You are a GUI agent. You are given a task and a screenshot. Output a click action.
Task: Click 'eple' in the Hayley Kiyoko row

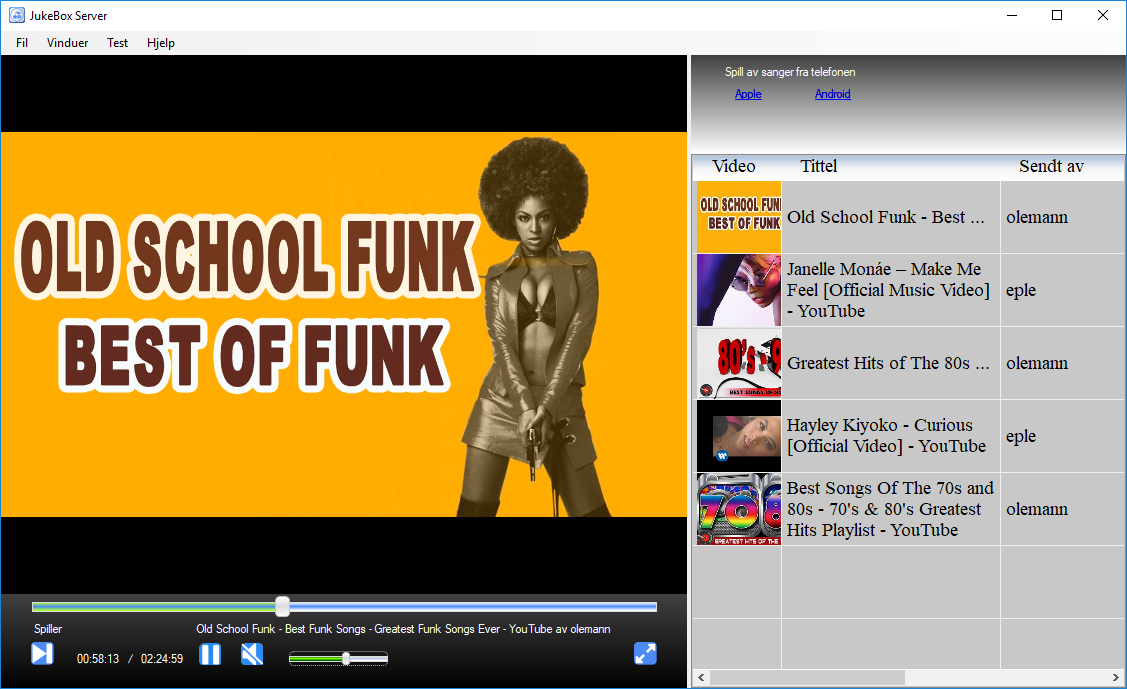(x=1021, y=436)
